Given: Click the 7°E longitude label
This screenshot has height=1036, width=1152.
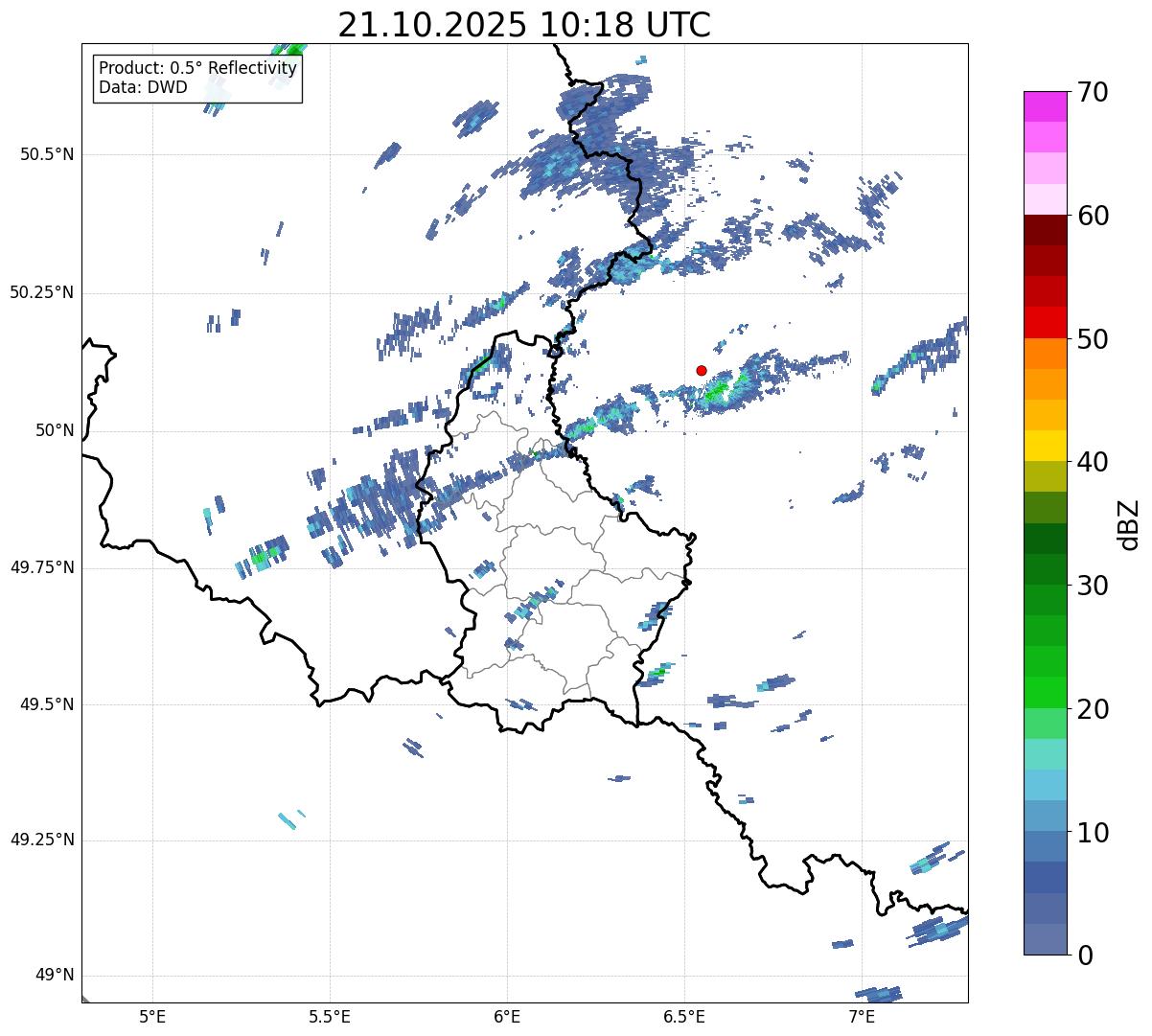Looking at the screenshot, I should (x=862, y=1016).
